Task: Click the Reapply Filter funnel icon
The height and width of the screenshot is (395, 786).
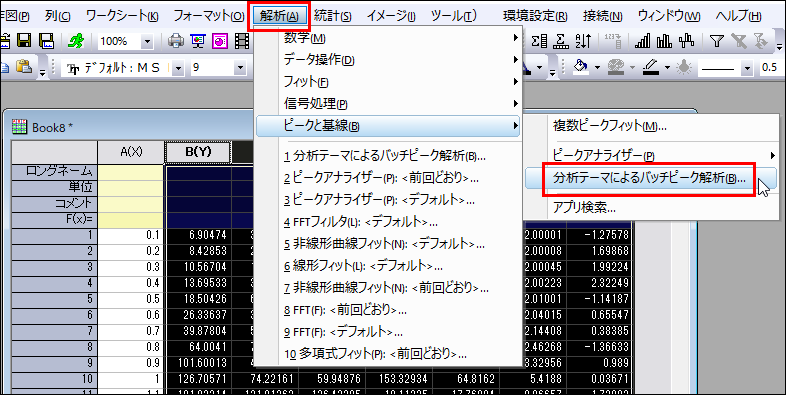Action: (760, 41)
